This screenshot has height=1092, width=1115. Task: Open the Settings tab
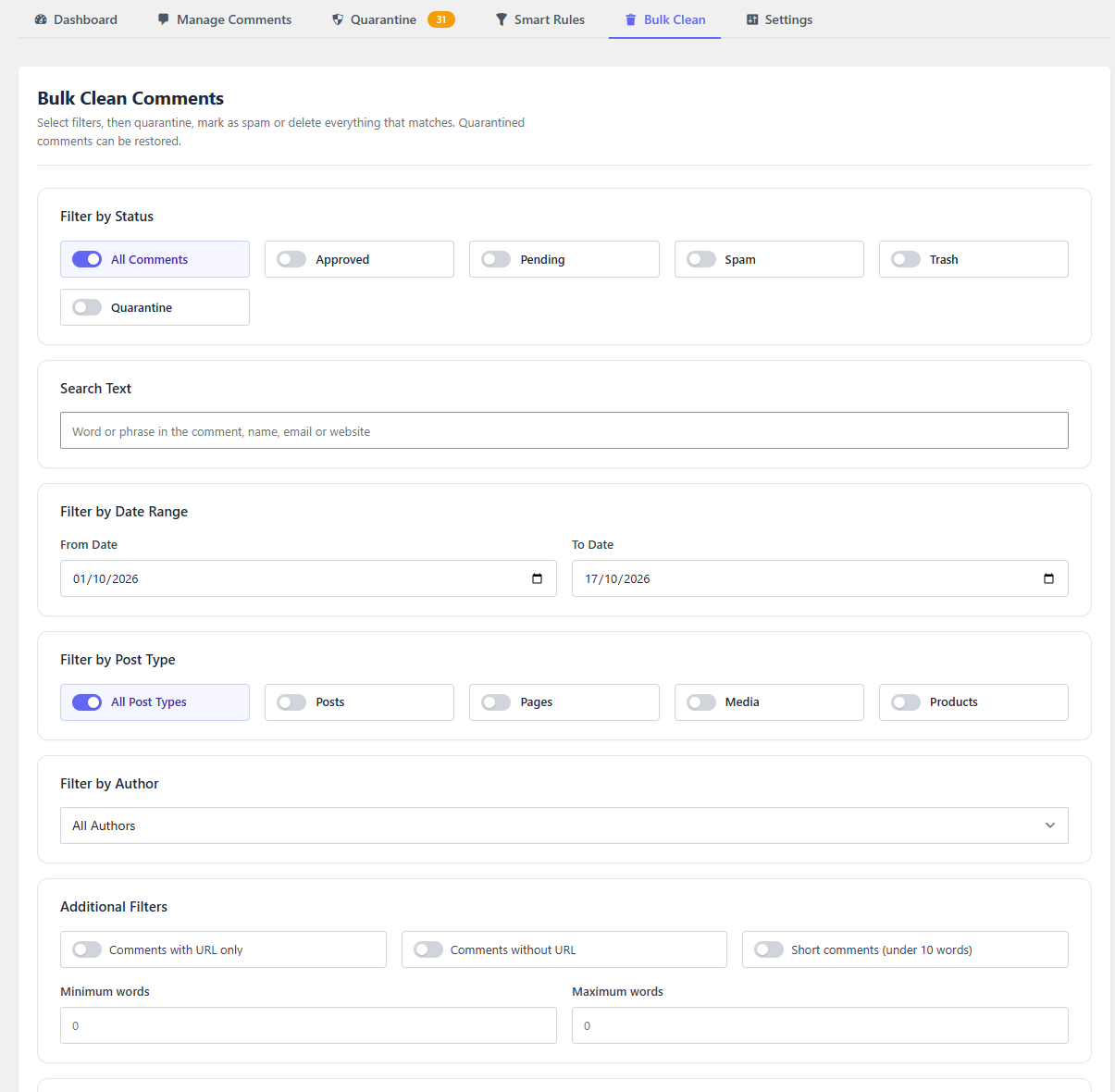tap(779, 19)
